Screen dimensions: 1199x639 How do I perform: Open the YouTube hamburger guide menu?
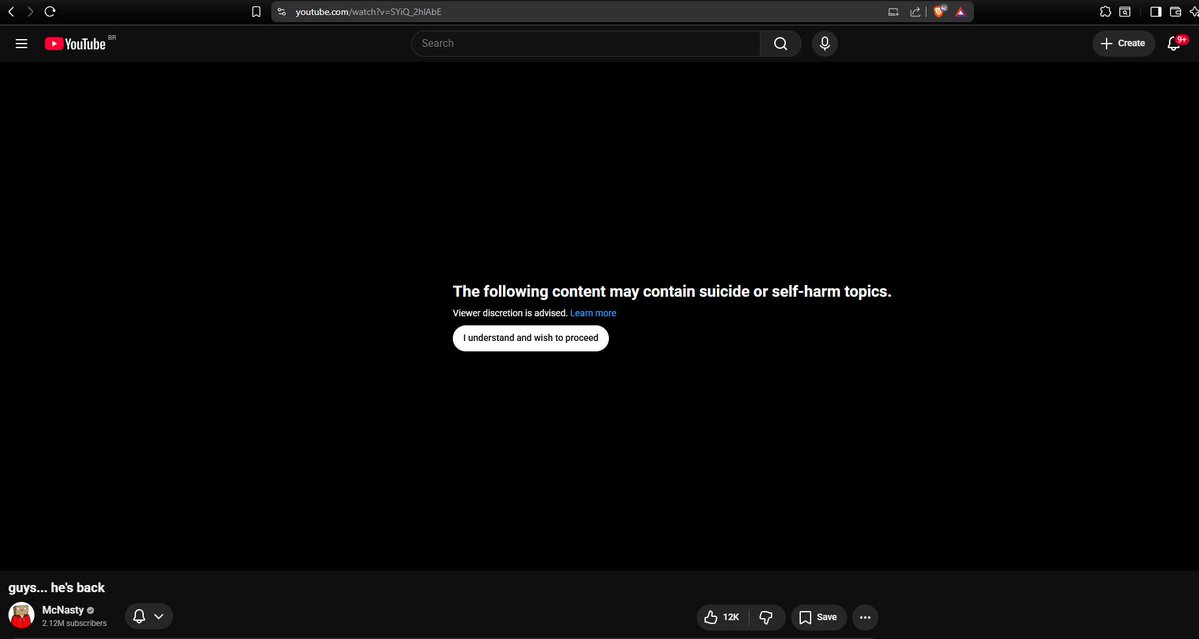click(21, 44)
